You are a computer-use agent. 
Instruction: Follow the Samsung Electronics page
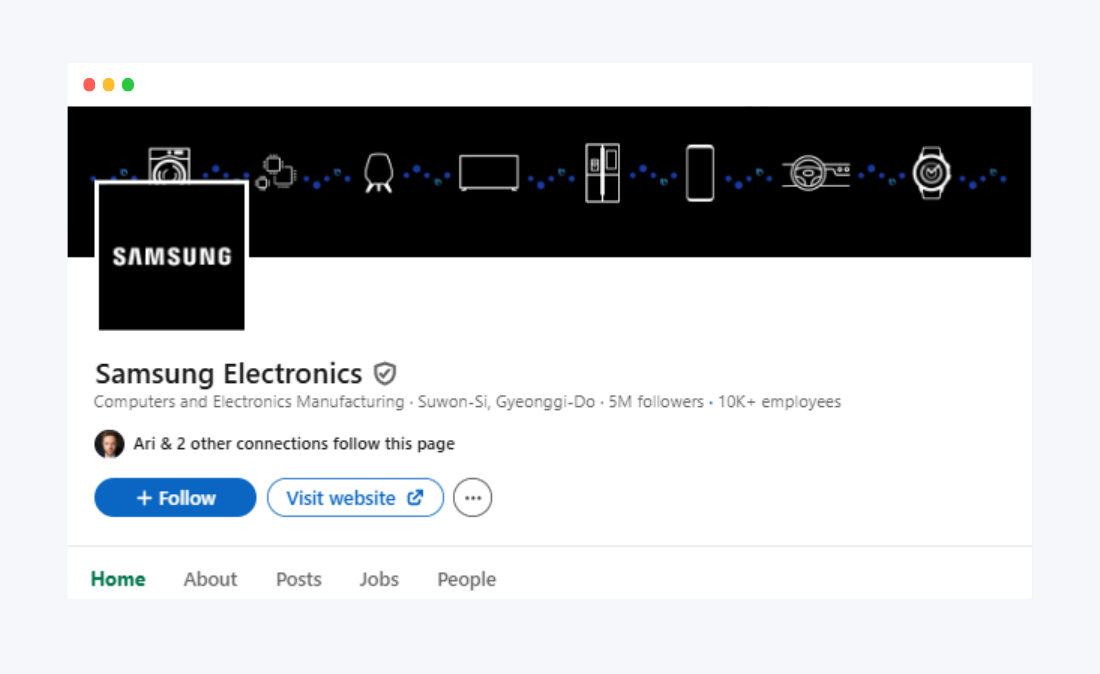coord(175,497)
